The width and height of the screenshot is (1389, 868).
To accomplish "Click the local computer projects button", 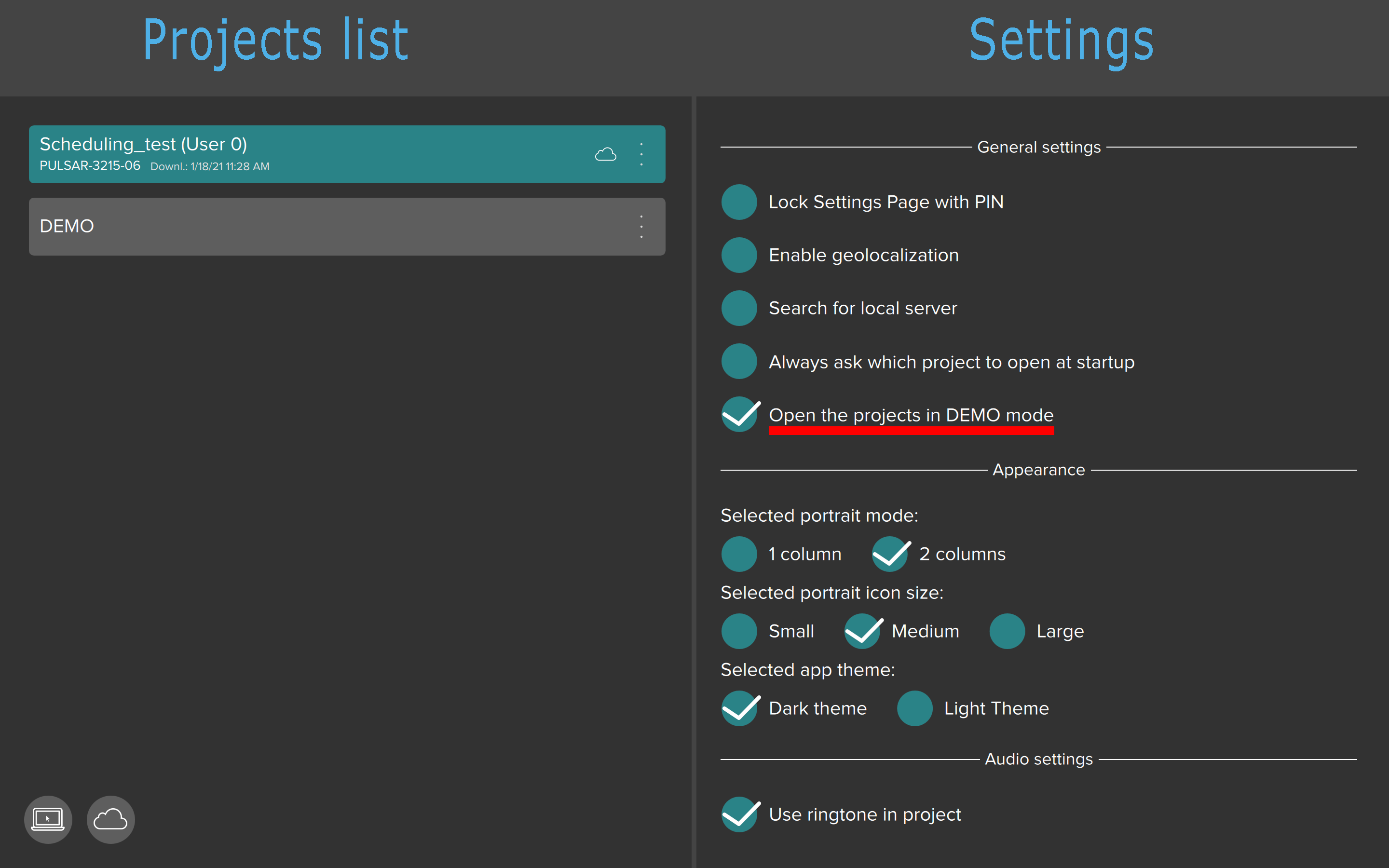I will pyautogui.click(x=48, y=819).
